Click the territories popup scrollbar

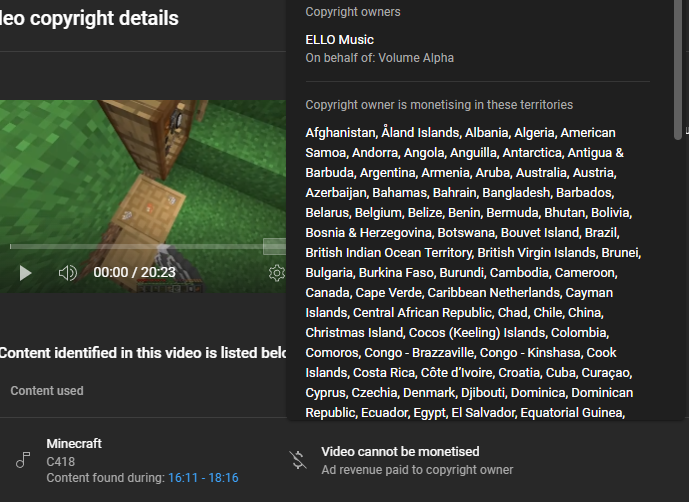click(x=678, y=70)
